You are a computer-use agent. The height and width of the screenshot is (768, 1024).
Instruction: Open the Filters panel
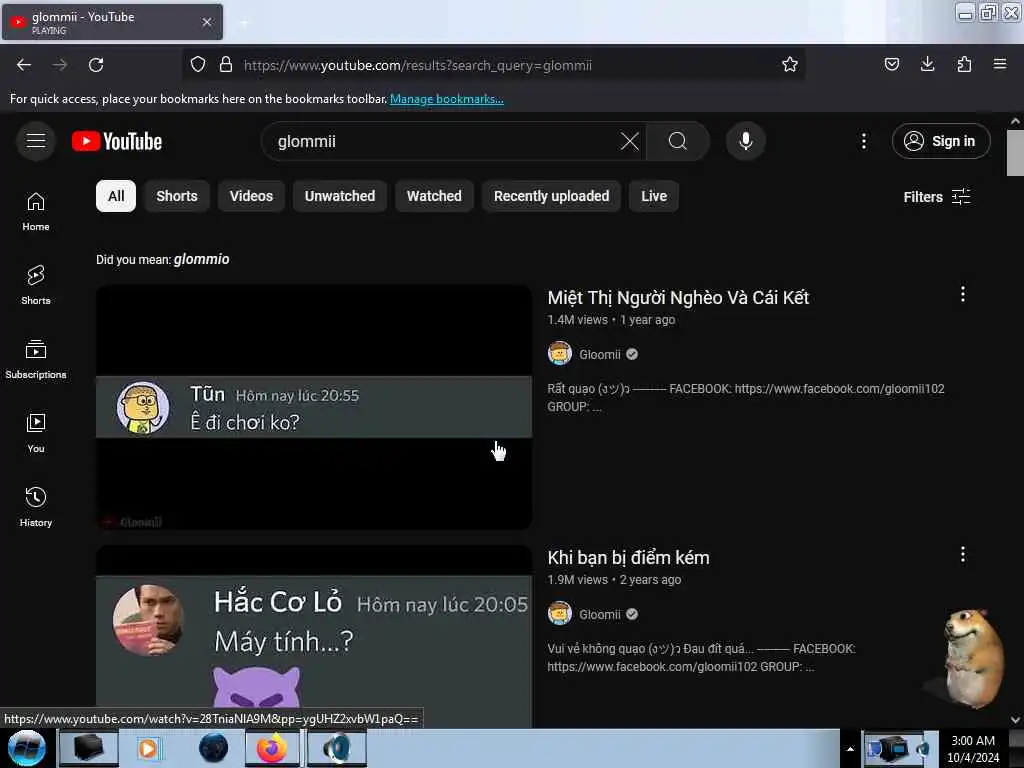(x=936, y=197)
